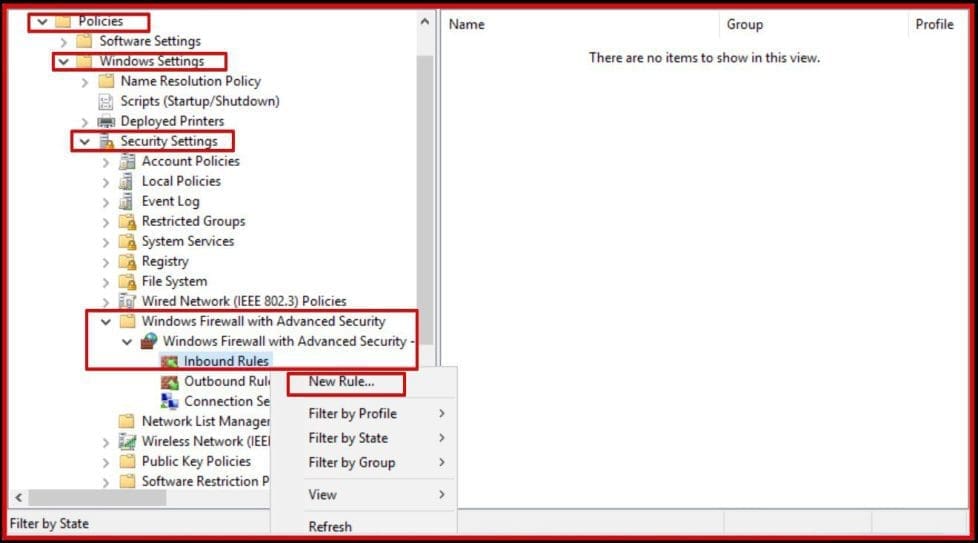Expand the Software Settings node
This screenshot has height=543, width=978.
64,41
